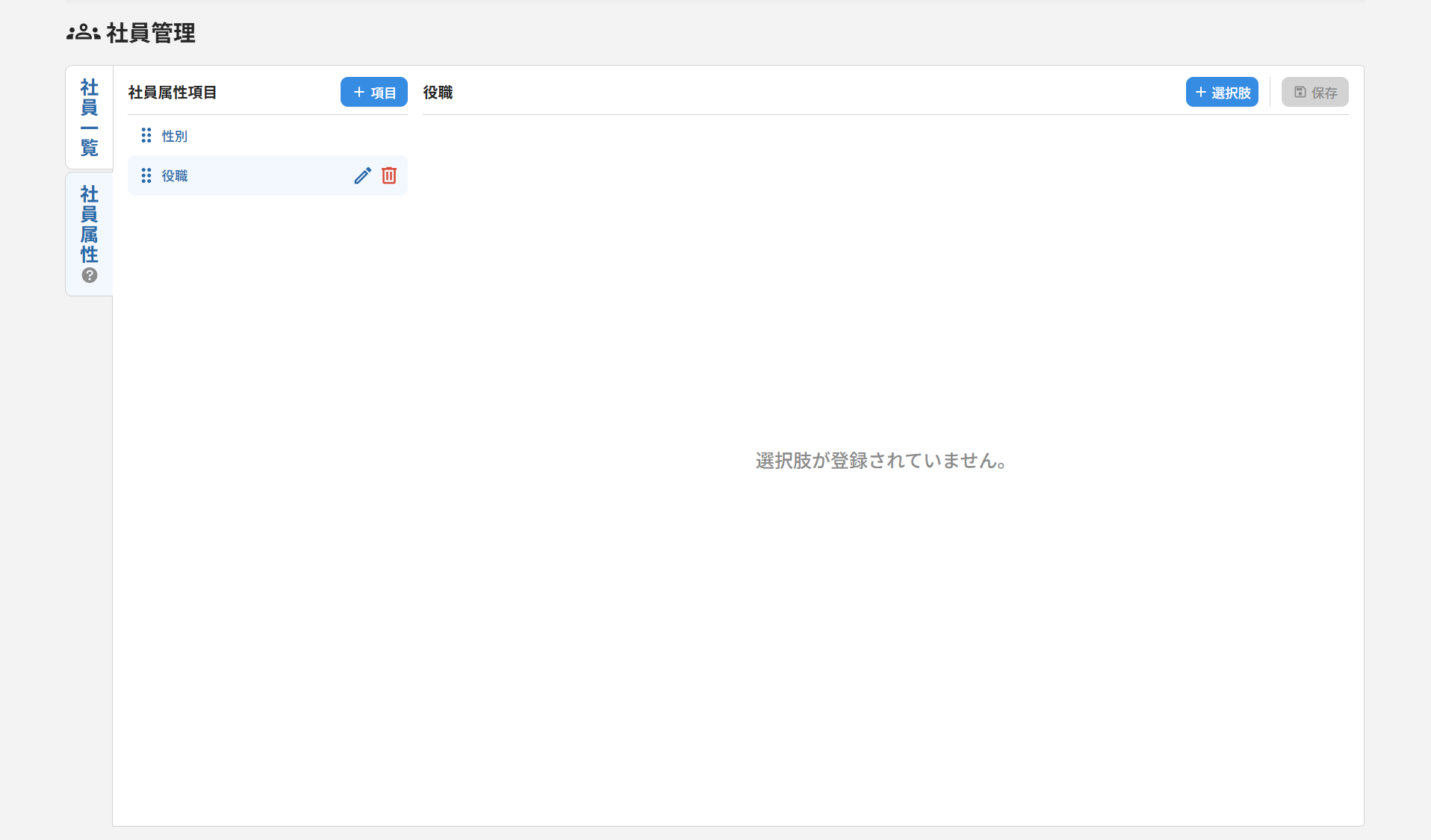
Task: Click the 選択肢が登録されていません message area
Action: [x=881, y=461]
